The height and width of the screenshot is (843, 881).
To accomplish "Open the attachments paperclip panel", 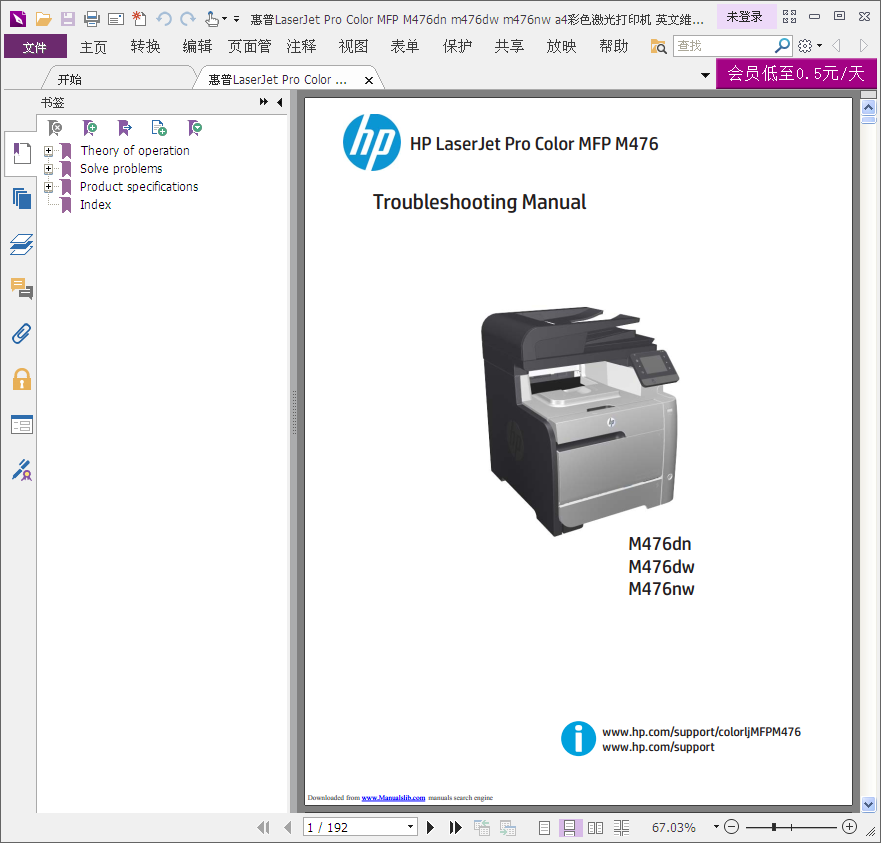I will click(21, 334).
